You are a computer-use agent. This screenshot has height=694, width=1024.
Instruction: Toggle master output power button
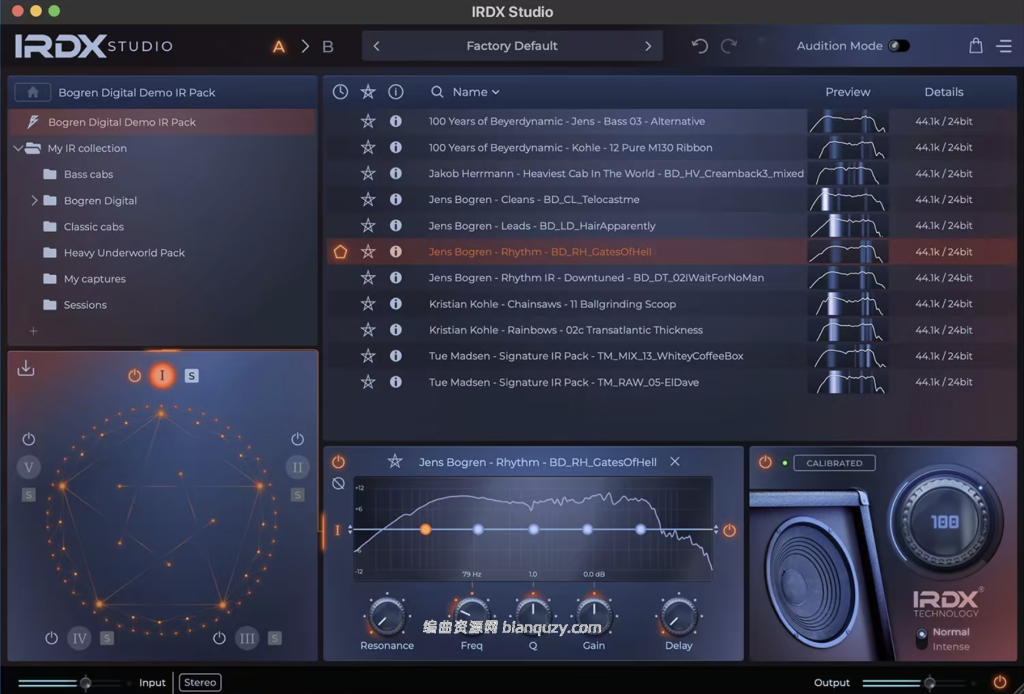[1000, 682]
